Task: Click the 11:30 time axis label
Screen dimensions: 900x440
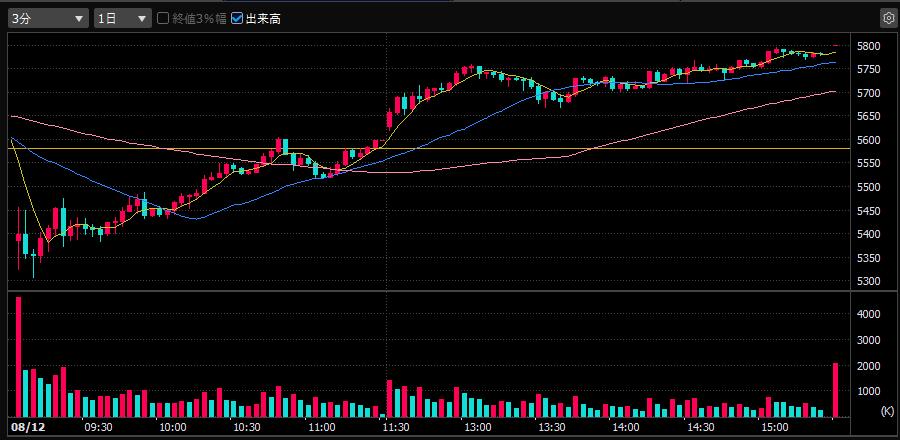Action: coord(396,427)
